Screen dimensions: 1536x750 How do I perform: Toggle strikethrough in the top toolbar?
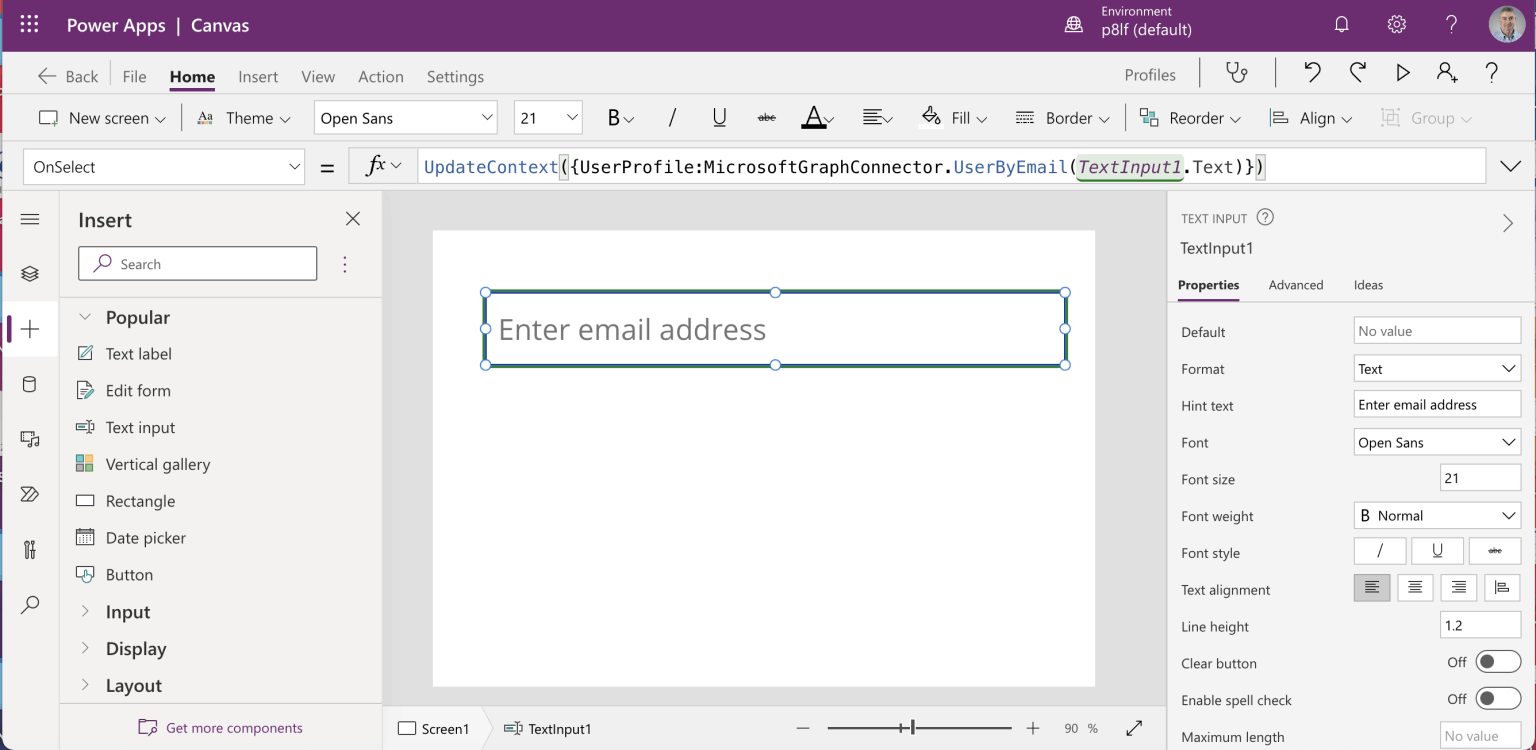click(767, 118)
